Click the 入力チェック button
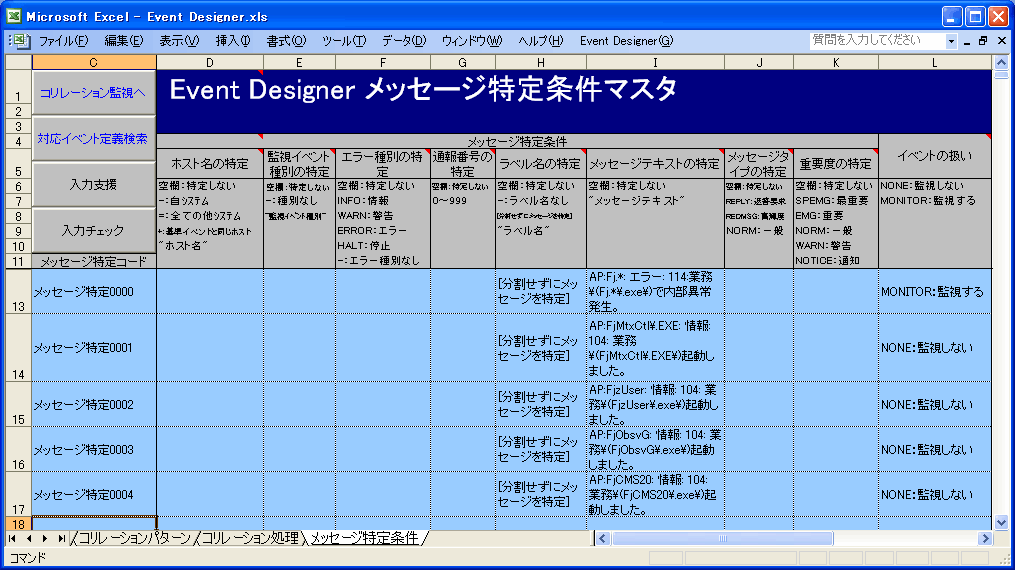Viewport: 1015px width, 570px height. coord(93,230)
